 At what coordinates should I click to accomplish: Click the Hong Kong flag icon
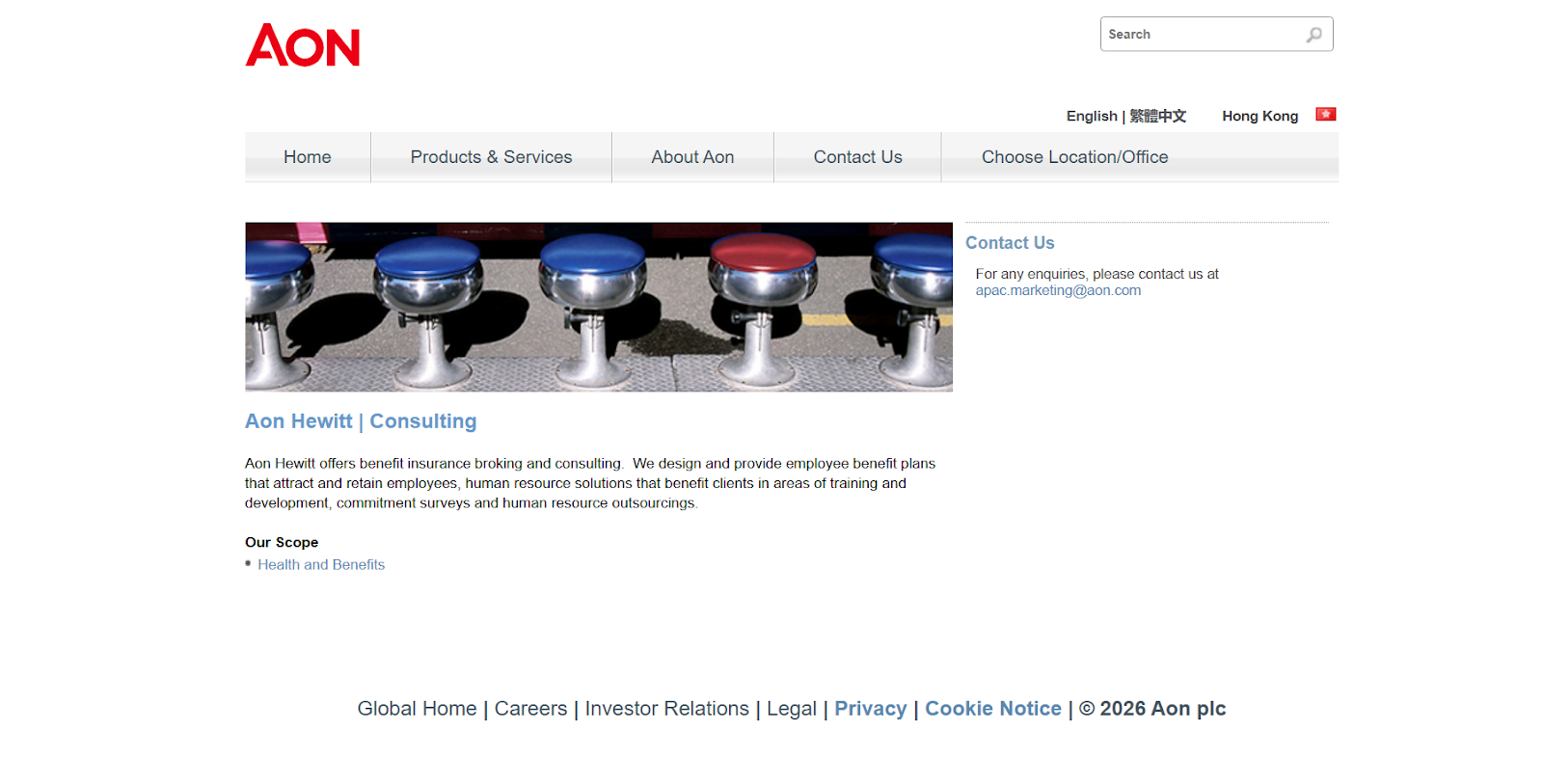1326,115
